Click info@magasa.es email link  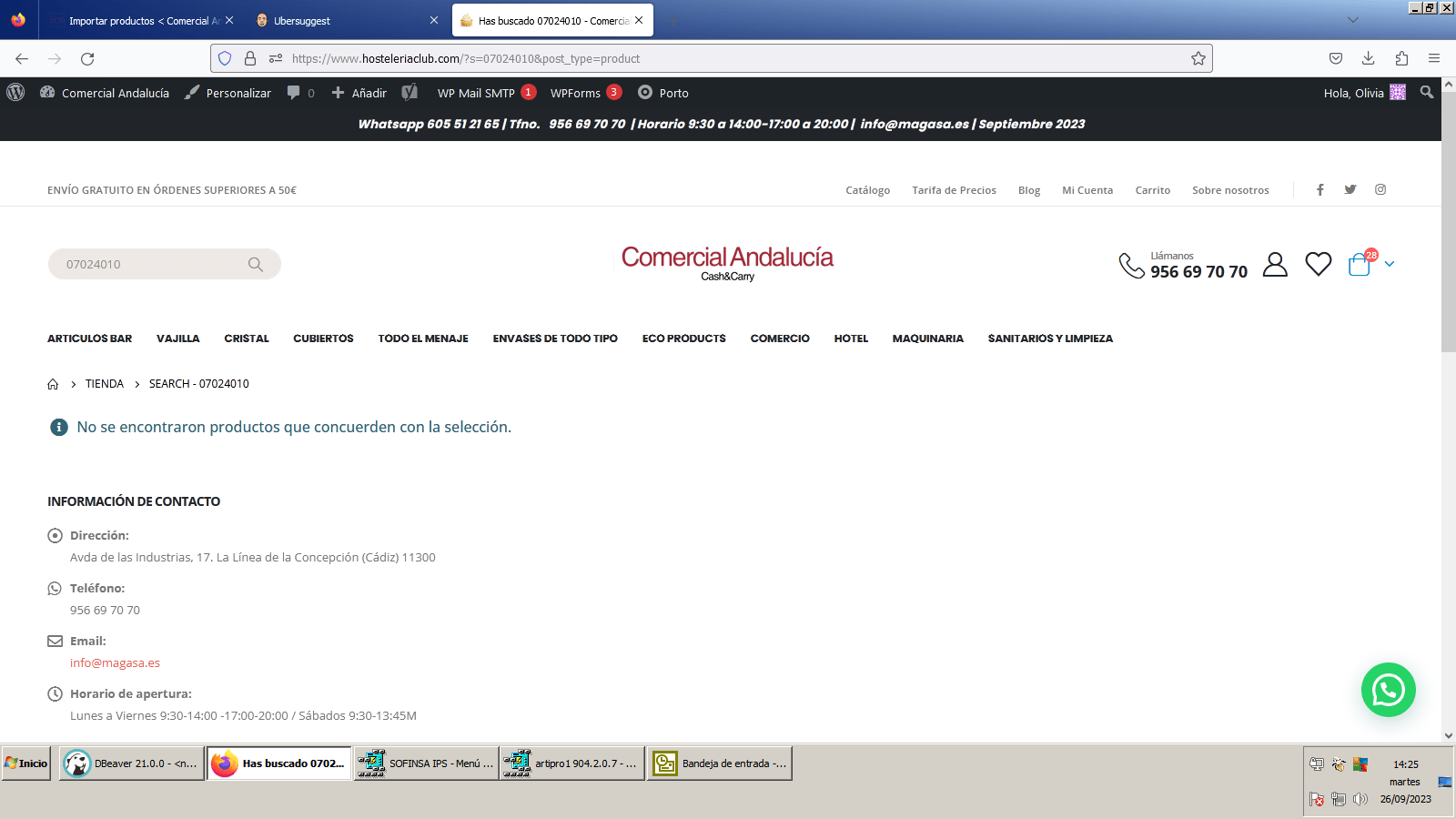(x=115, y=663)
